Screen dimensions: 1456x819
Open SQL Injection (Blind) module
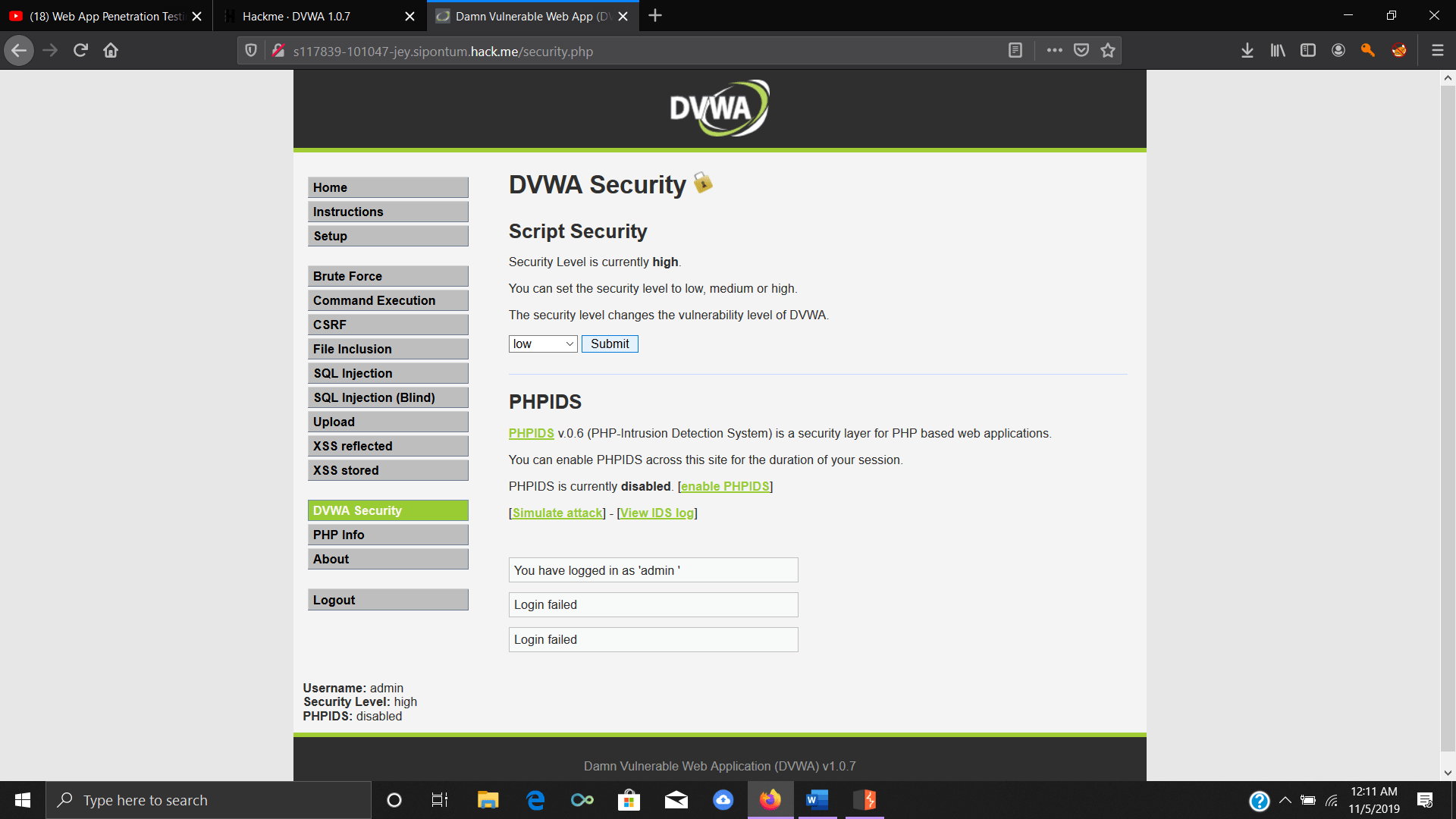tap(388, 397)
